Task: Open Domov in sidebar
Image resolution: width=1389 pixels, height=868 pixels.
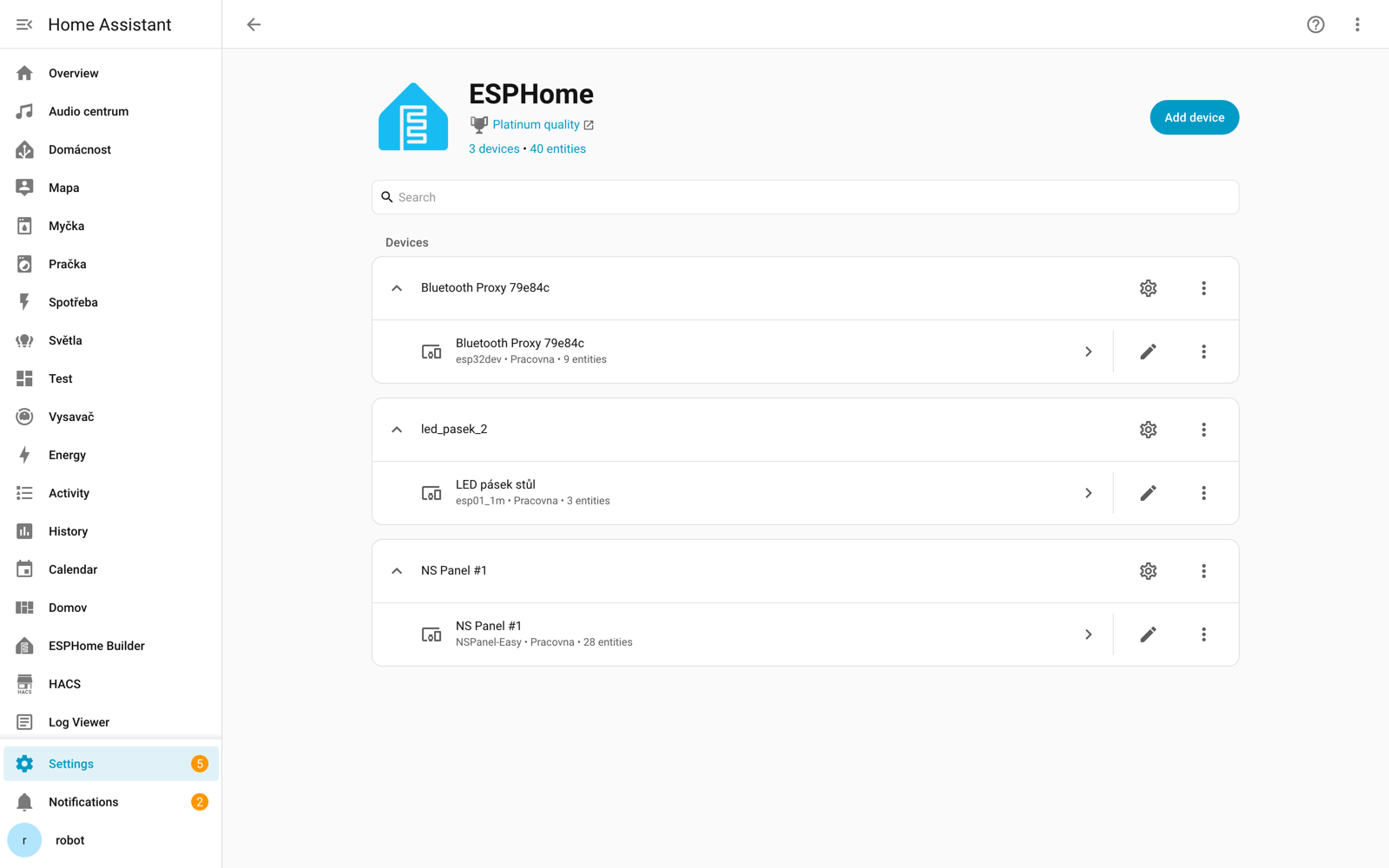Action: point(111,608)
